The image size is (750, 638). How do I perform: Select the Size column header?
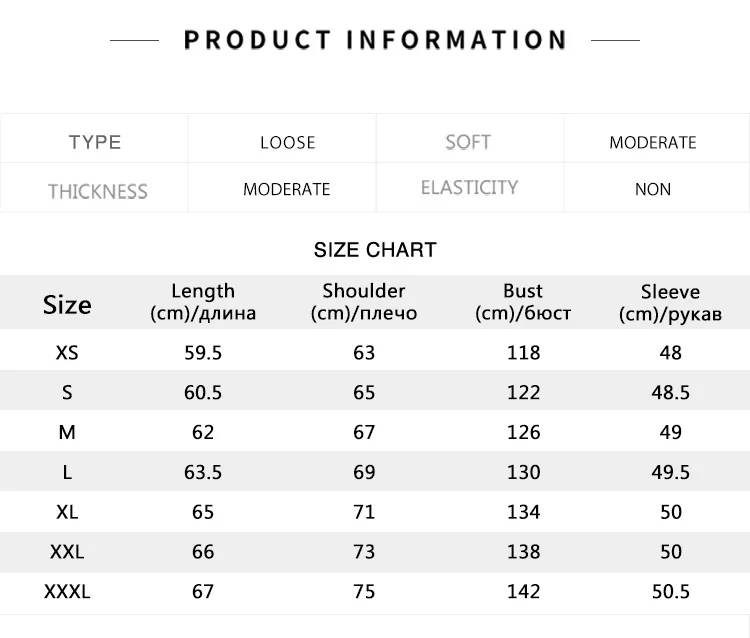67,305
